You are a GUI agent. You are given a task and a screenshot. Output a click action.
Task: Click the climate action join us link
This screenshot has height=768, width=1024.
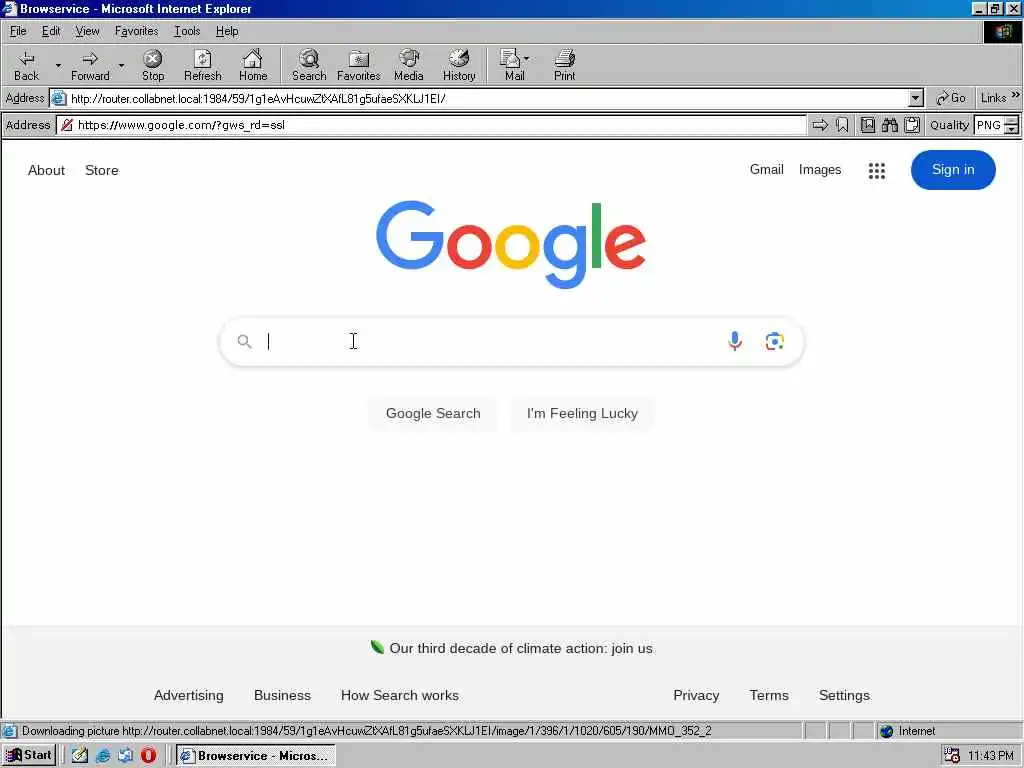pyautogui.click(x=520, y=648)
